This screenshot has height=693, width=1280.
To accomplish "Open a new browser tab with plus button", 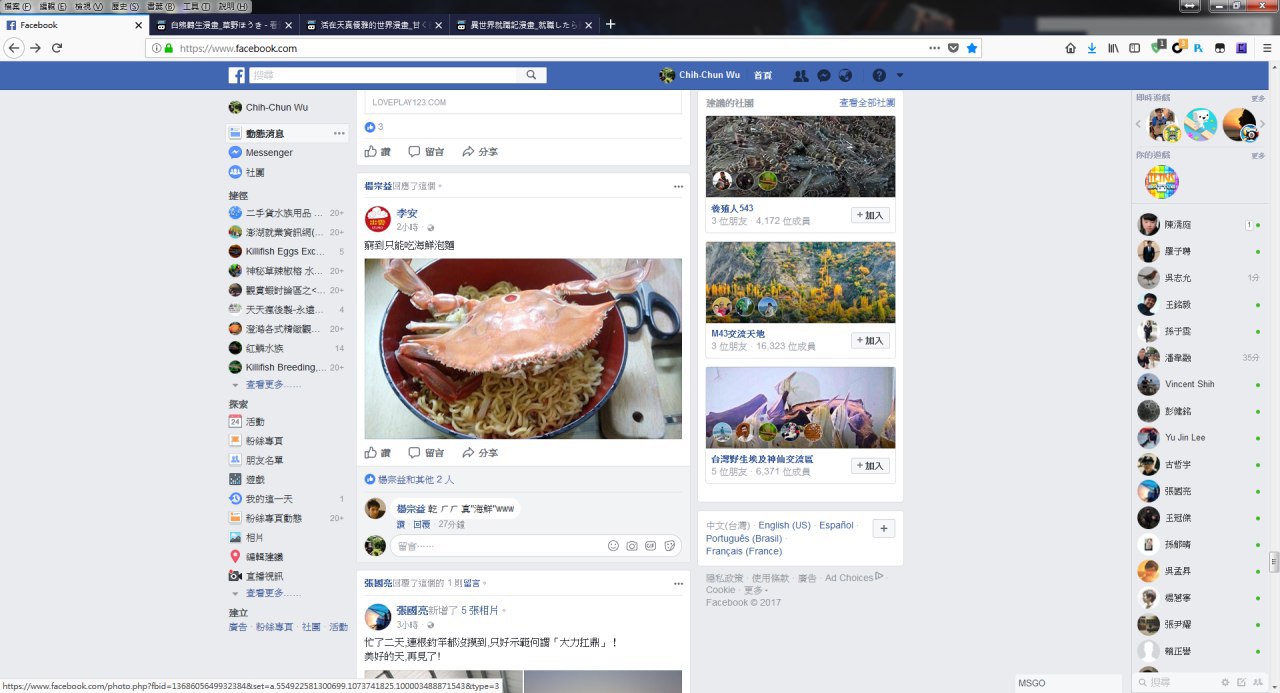I will coord(611,24).
